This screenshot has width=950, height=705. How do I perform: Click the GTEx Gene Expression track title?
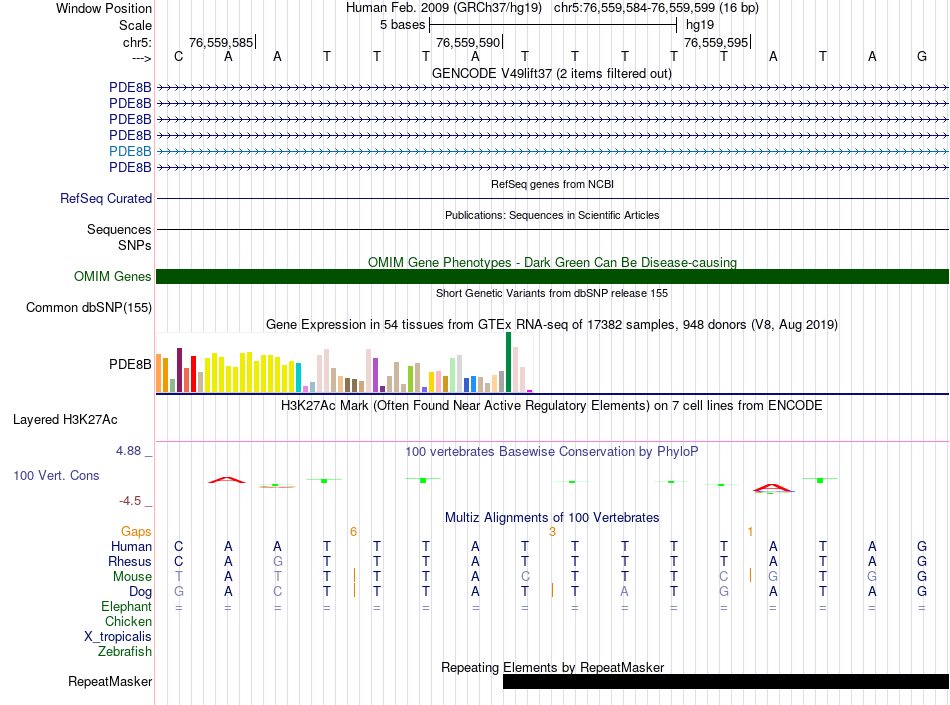[551, 325]
